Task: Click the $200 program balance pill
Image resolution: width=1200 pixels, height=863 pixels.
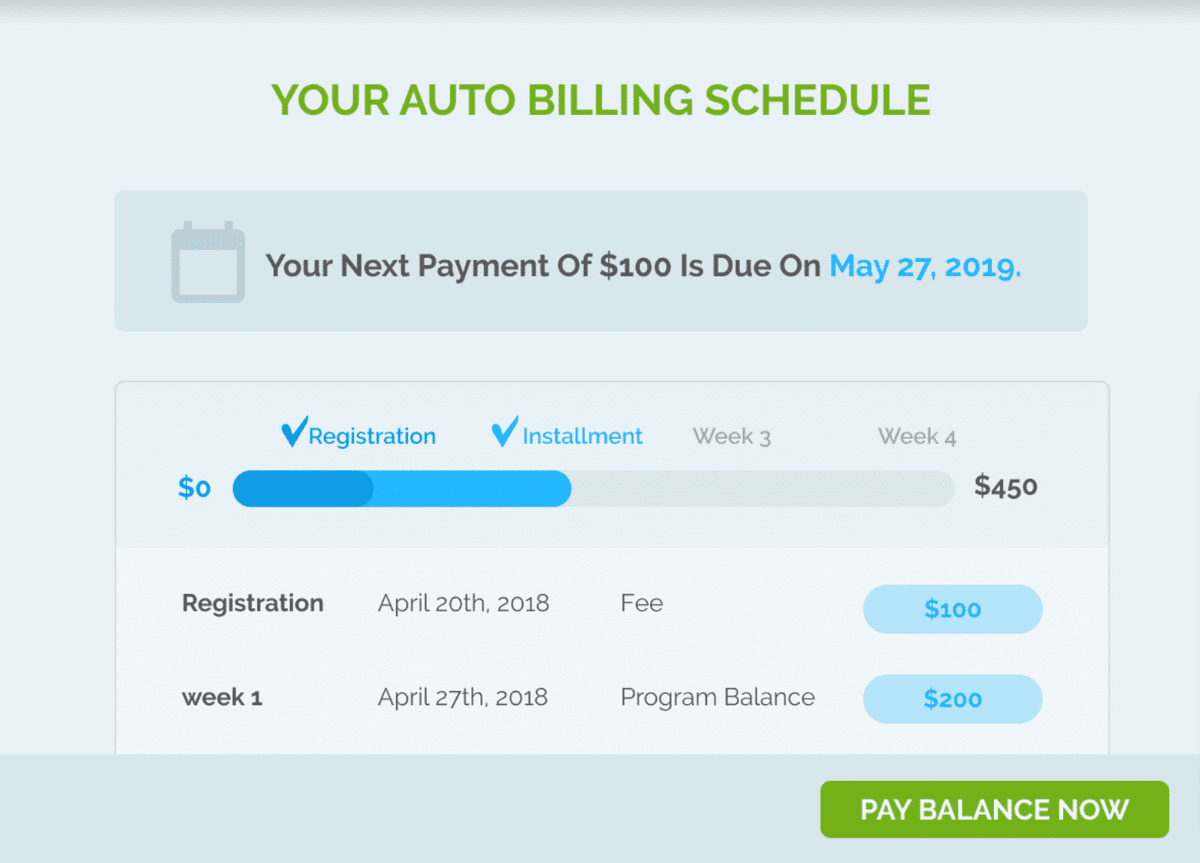Action: [952, 699]
